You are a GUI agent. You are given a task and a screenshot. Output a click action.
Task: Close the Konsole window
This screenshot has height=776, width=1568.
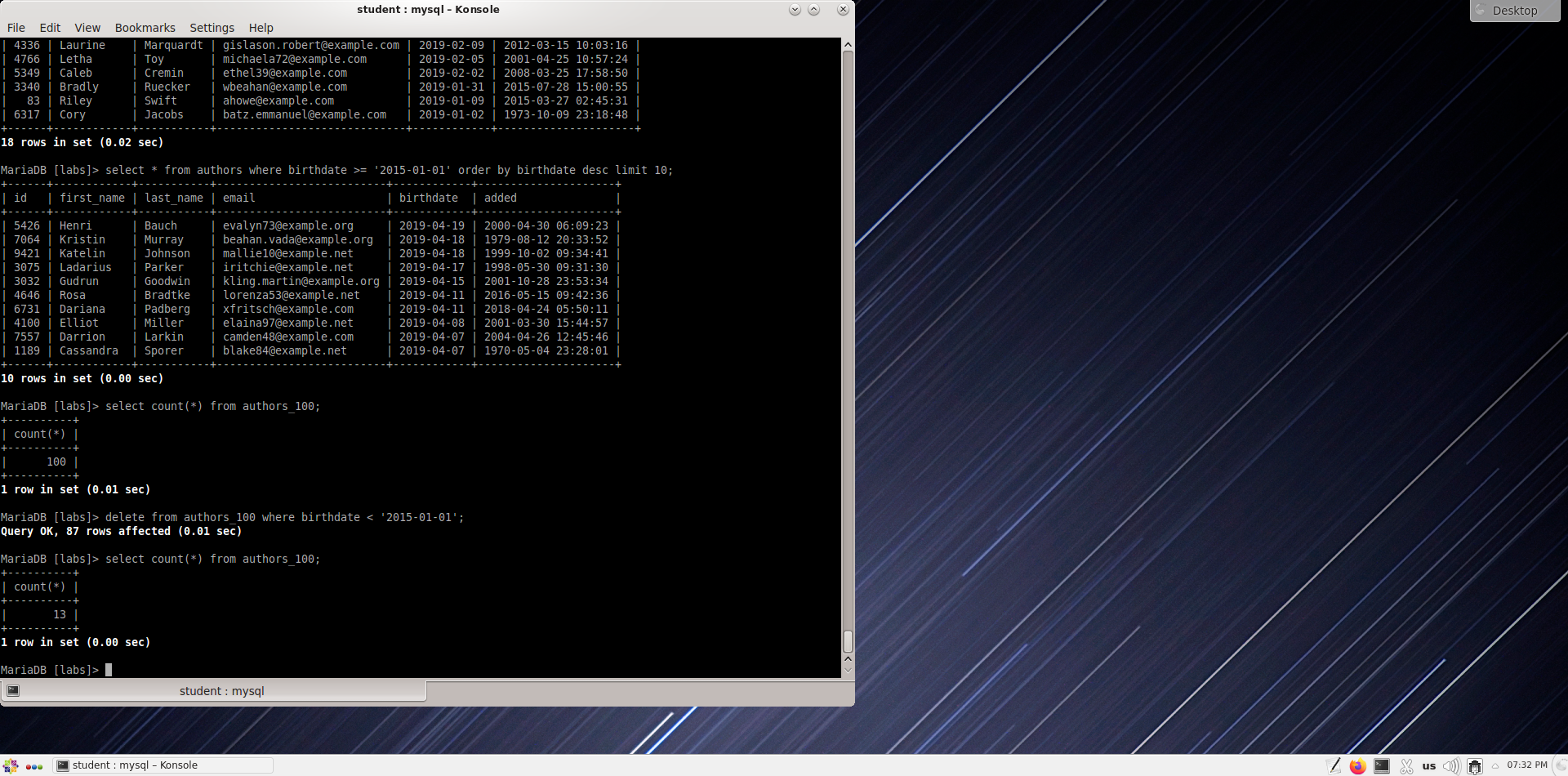(x=843, y=10)
